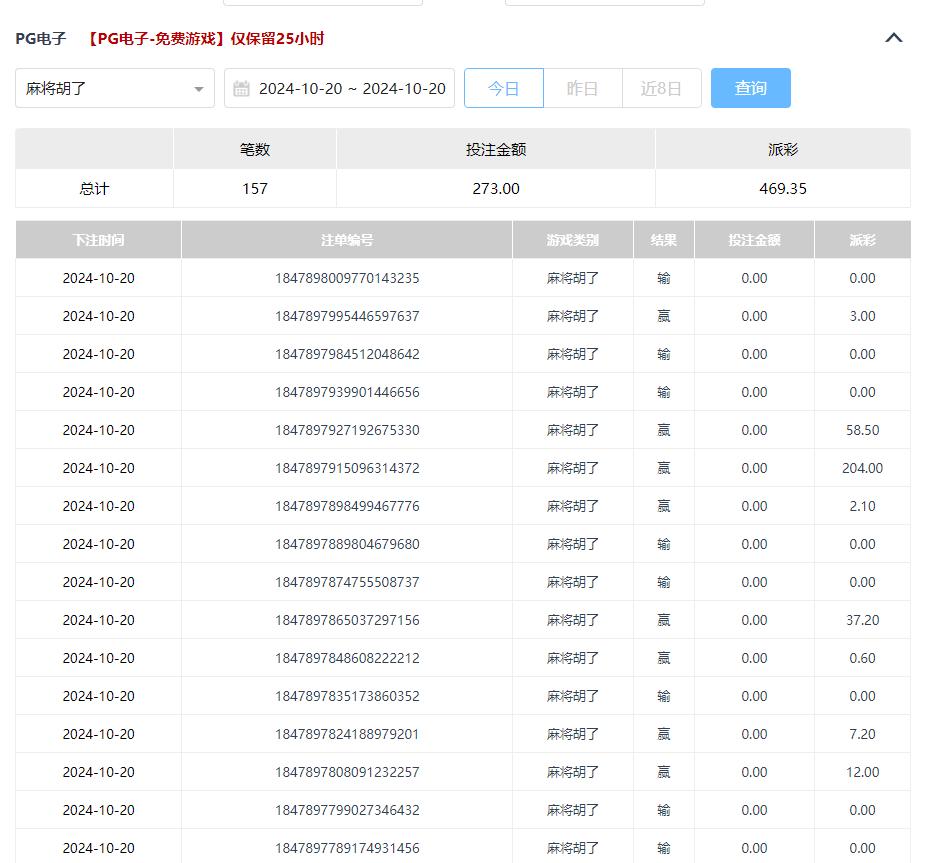Viewport: 932px width, 863px height.
Task: Switch to the 昨日 tab
Action: (582, 88)
